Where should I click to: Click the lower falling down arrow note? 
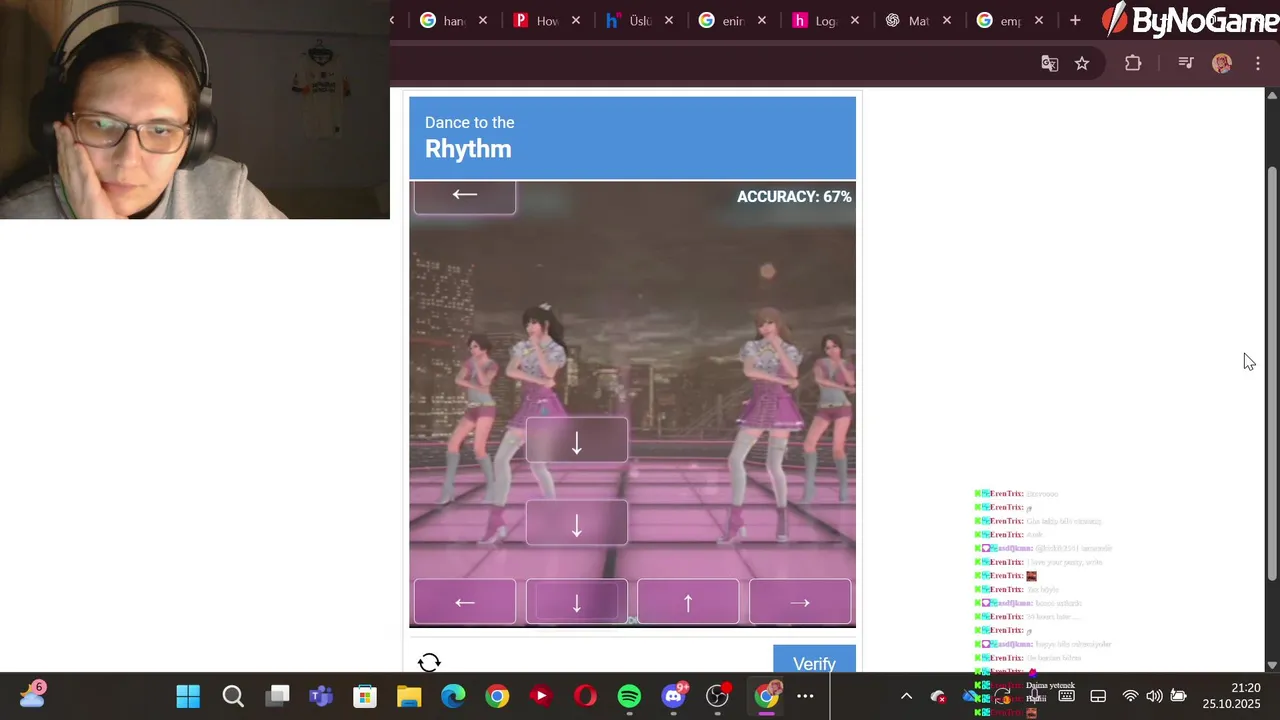coord(577,522)
